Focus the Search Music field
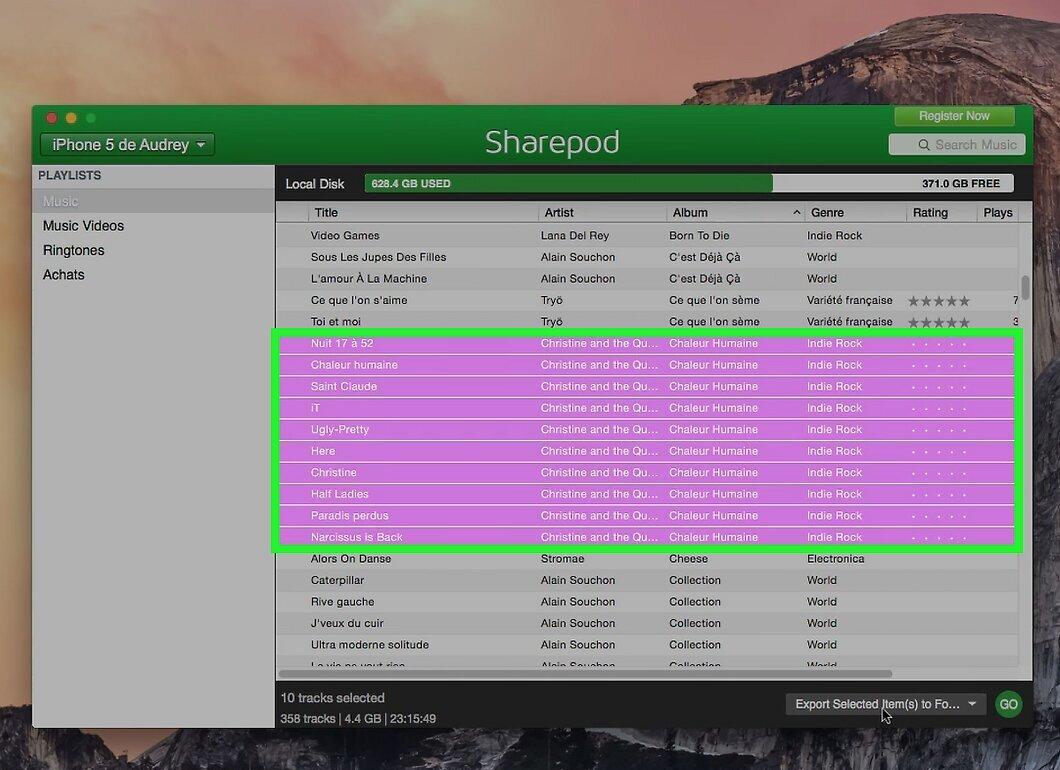 (957, 145)
